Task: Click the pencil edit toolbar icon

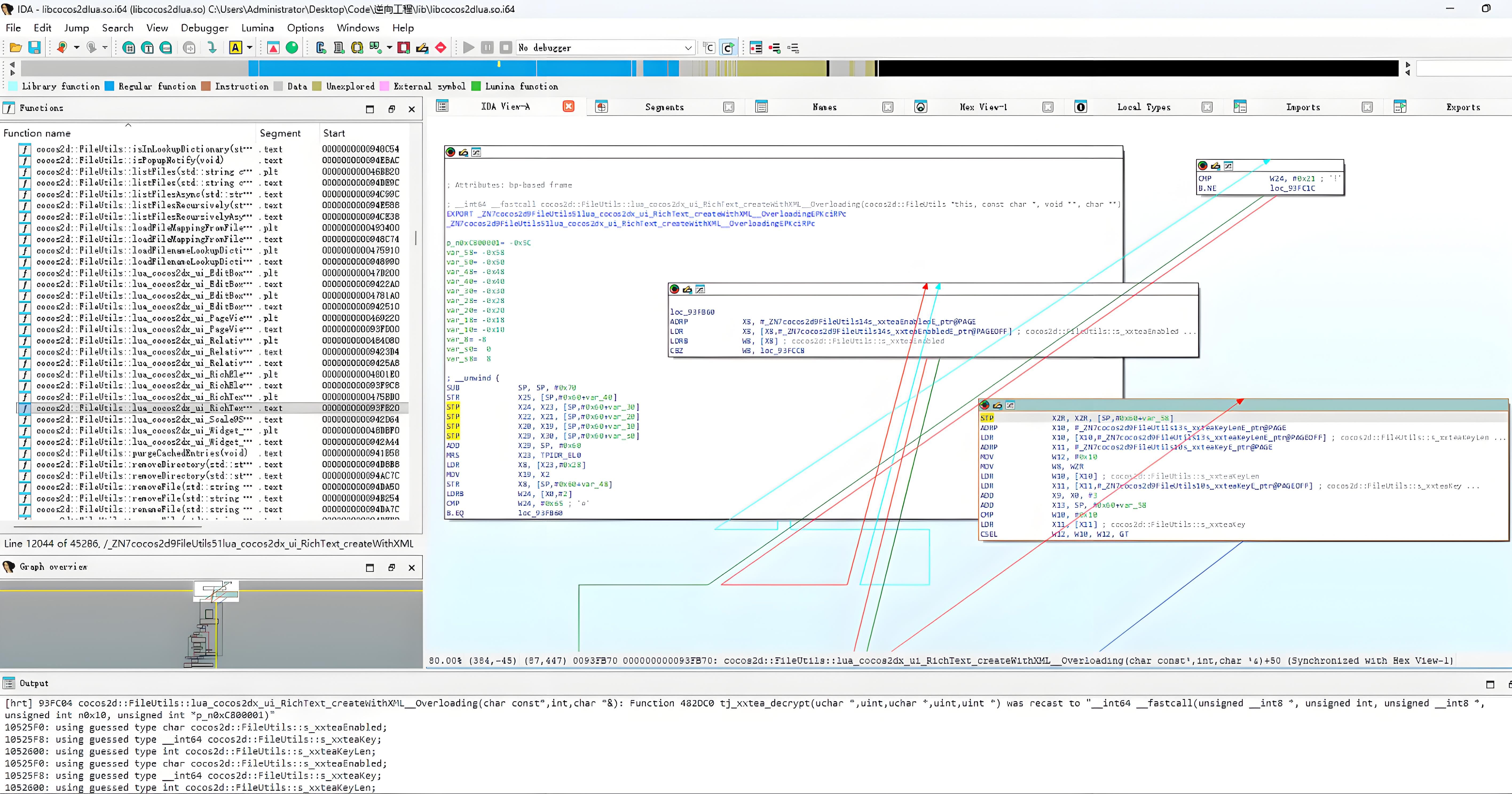Action: coord(422,47)
